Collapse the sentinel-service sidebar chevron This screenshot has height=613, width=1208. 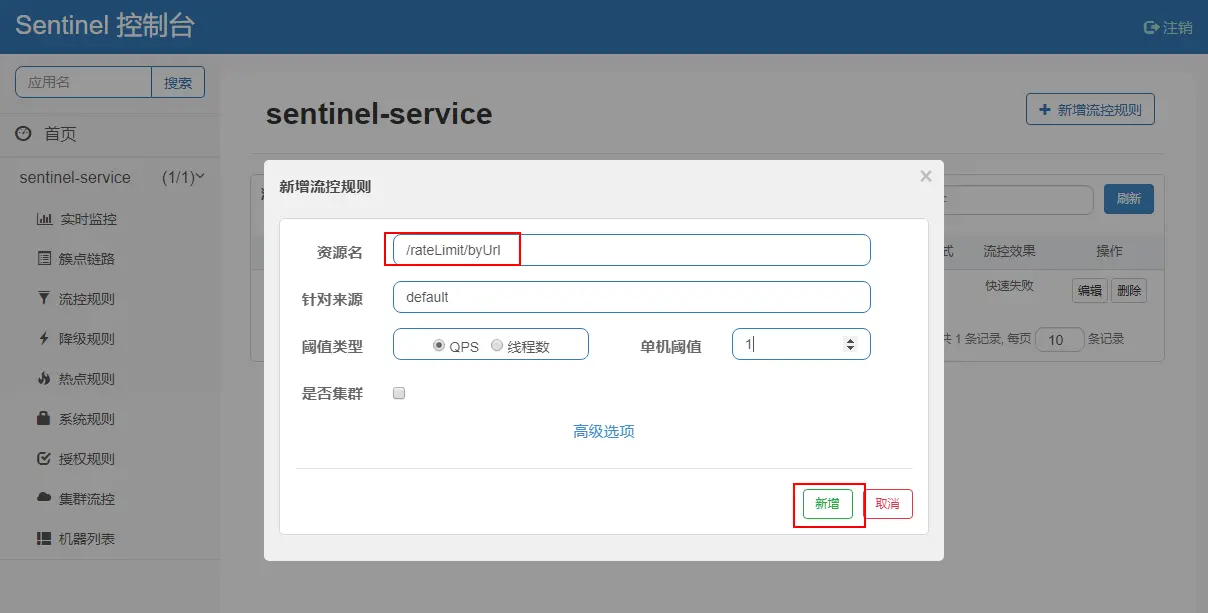click(200, 177)
